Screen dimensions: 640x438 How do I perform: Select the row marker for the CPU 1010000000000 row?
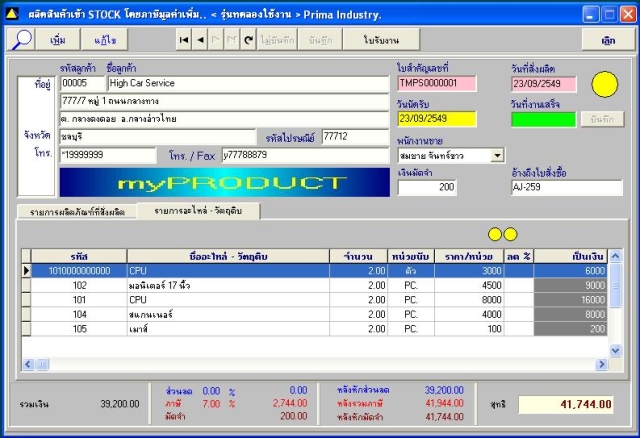tap(27, 271)
